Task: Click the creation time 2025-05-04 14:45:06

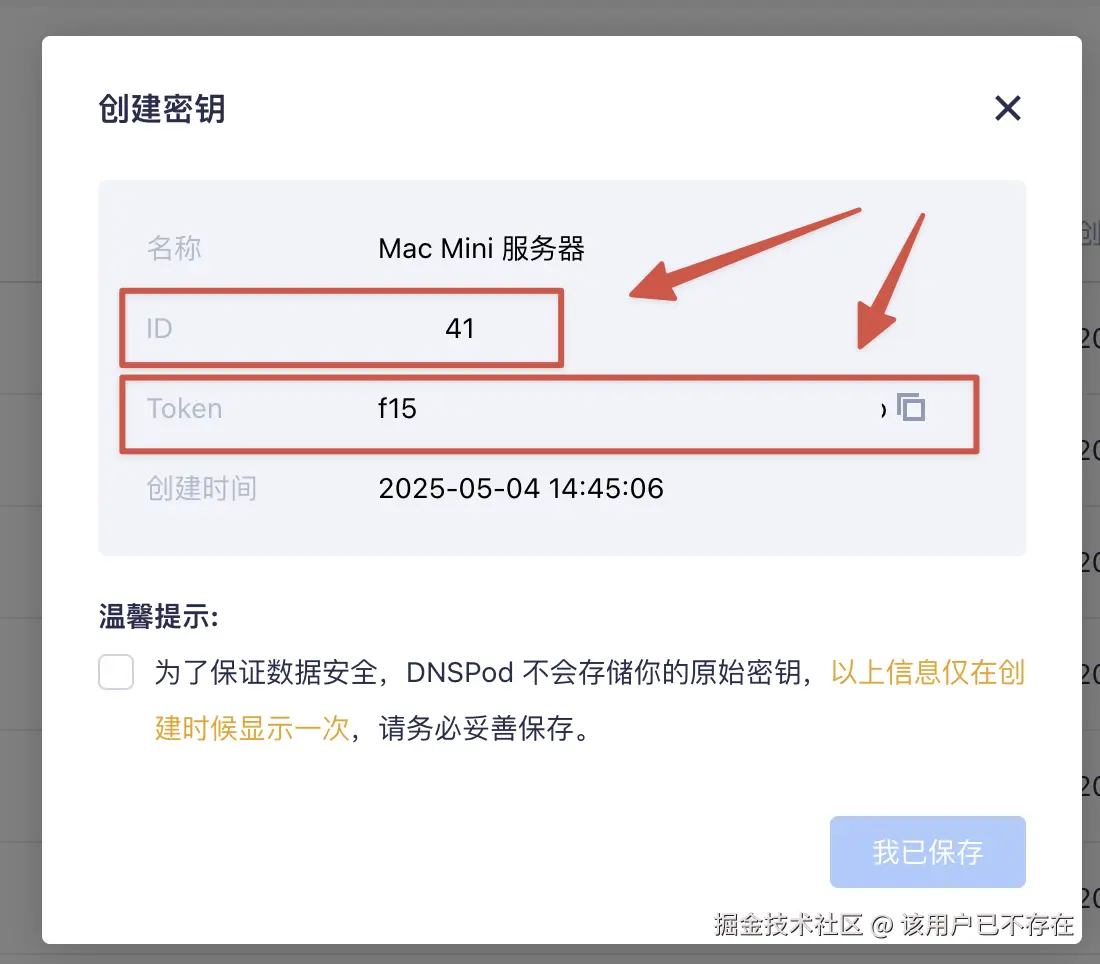Action: click(521, 488)
